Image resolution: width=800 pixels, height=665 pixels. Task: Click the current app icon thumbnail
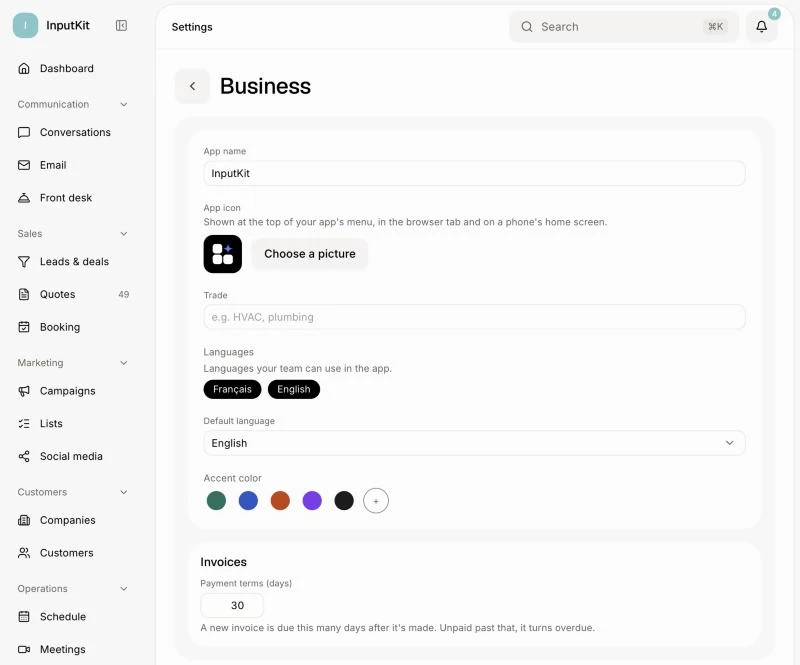[x=223, y=254]
